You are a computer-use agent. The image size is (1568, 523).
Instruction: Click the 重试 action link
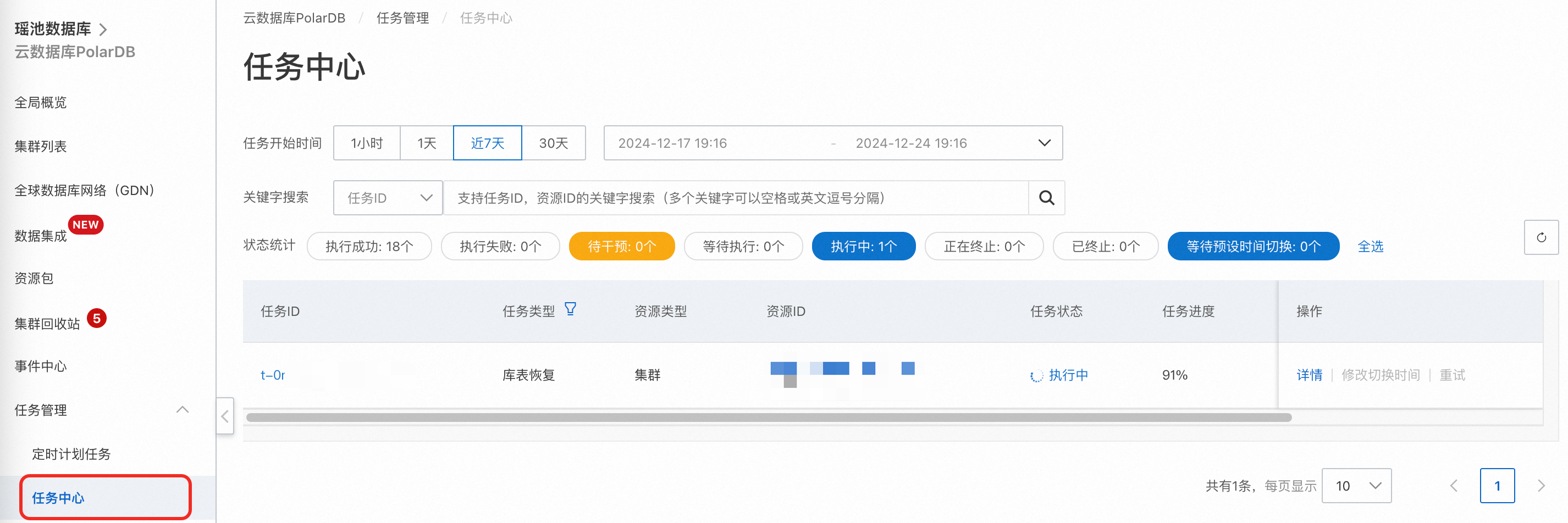(x=1452, y=375)
